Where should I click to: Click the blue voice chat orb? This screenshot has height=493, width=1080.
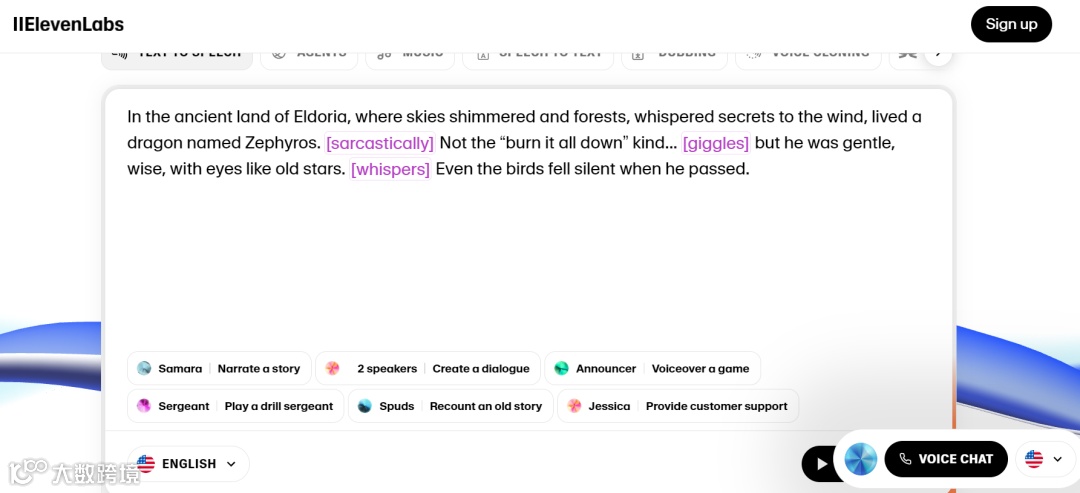coord(861,459)
